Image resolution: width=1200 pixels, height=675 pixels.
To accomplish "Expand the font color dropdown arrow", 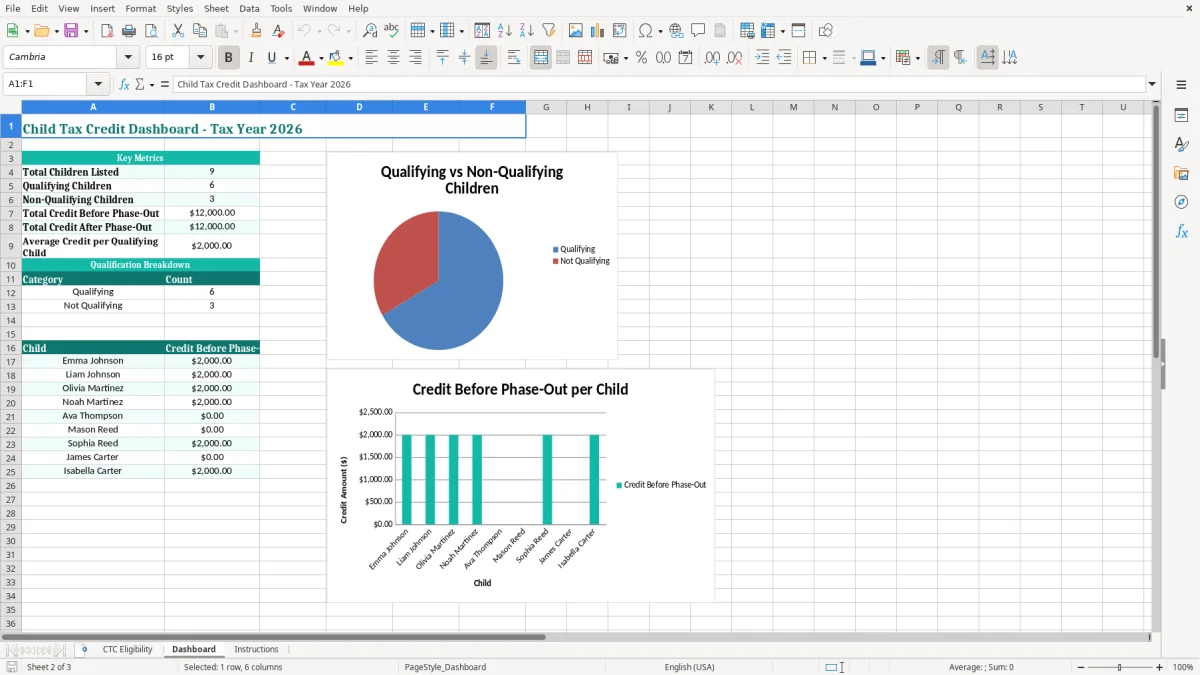I will click(321, 58).
